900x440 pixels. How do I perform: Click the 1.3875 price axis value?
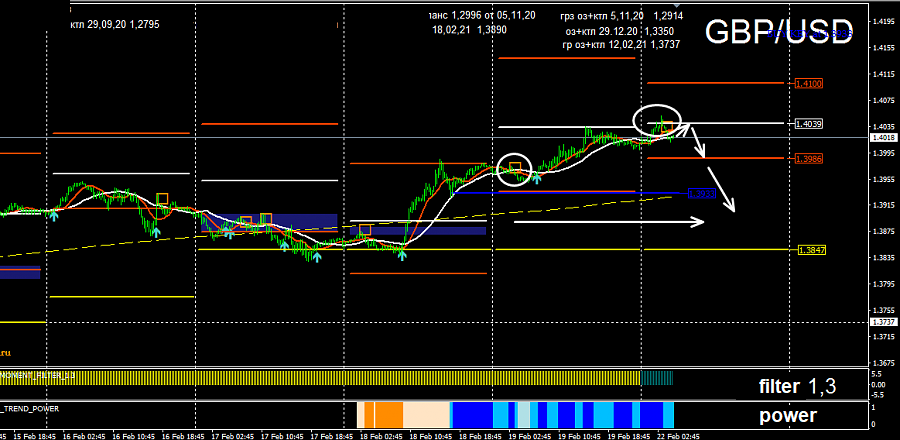coord(884,232)
